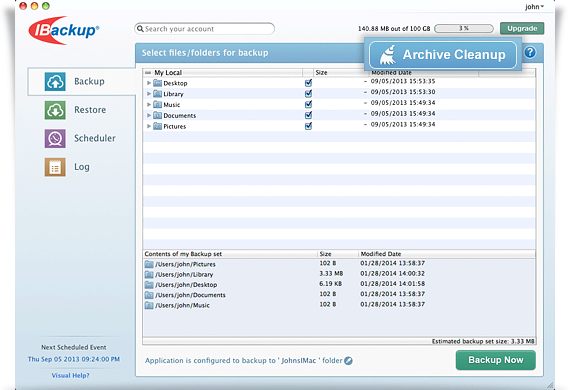Select the Documents folder icon

[157, 116]
